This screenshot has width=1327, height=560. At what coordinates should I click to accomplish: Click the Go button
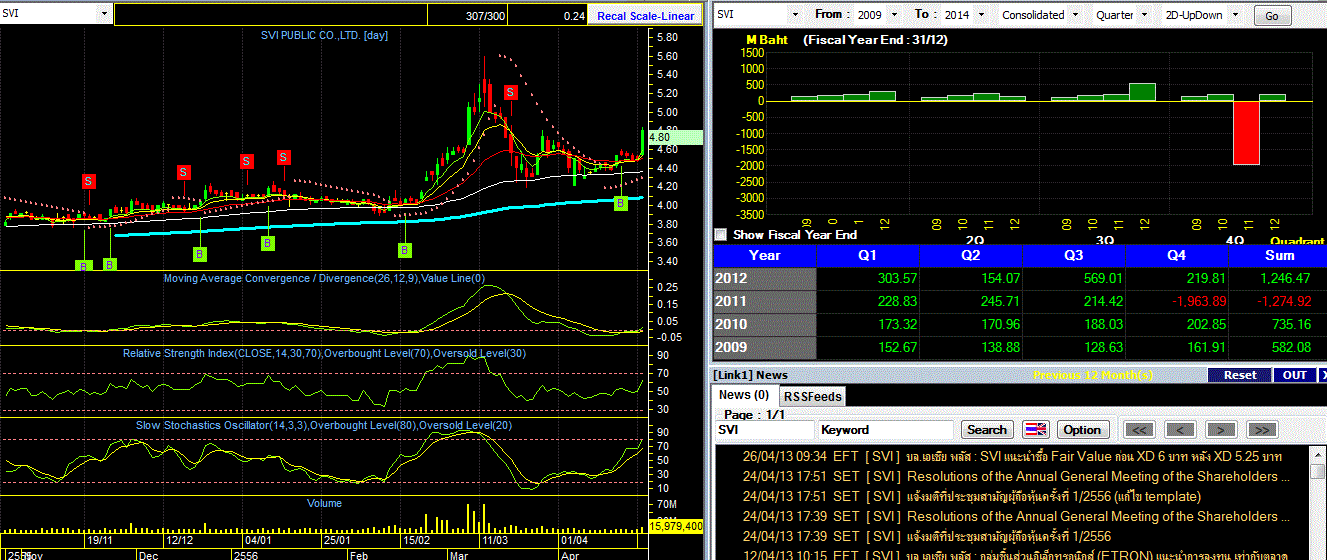pyautogui.click(x=1272, y=16)
